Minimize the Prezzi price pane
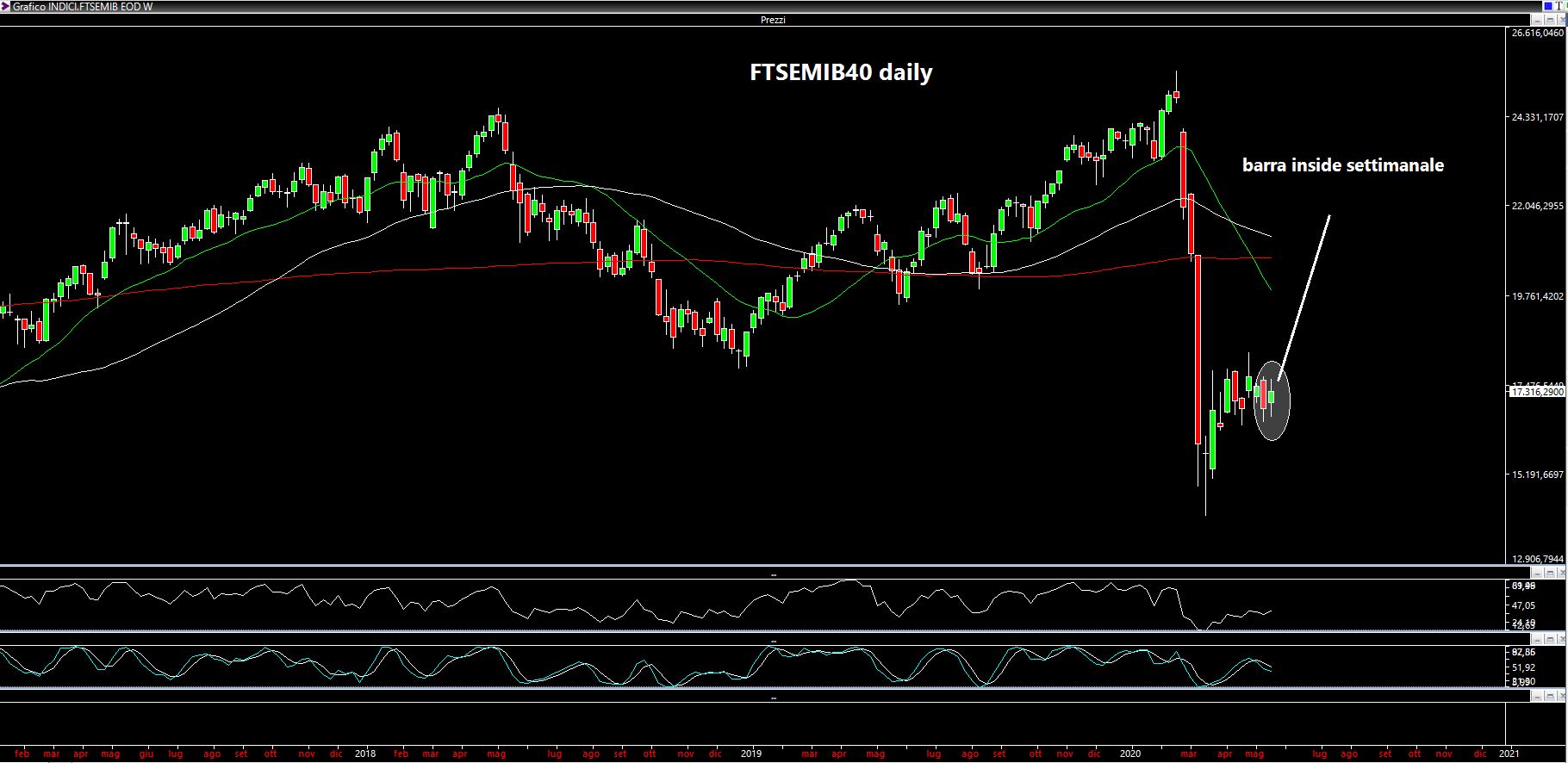 pyautogui.click(x=1537, y=20)
